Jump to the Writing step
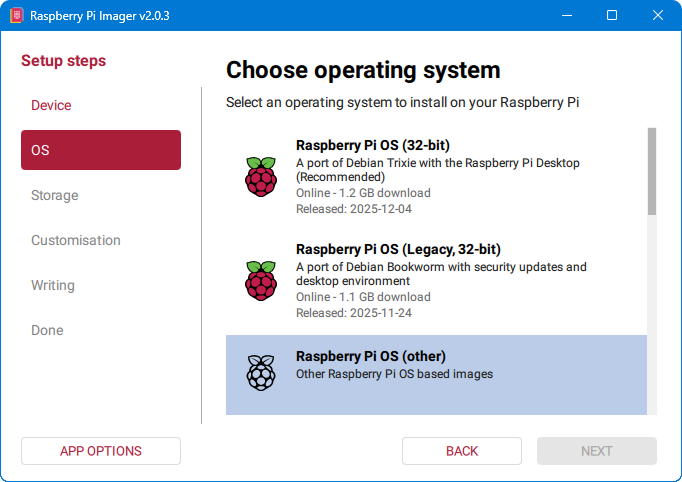Image resolution: width=682 pixels, height=482 pixels. click(53, 285)
